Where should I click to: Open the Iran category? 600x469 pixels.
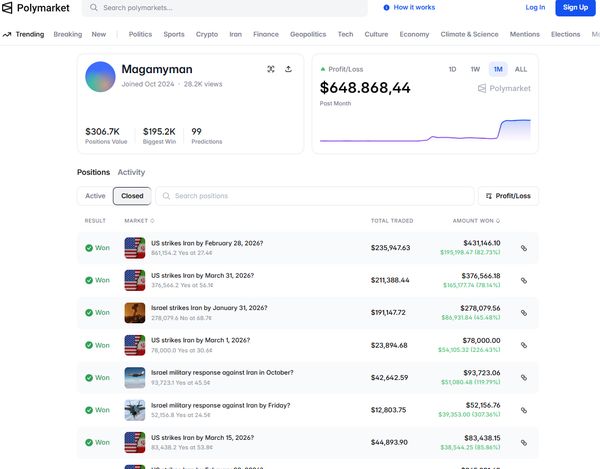click(236, 34)
